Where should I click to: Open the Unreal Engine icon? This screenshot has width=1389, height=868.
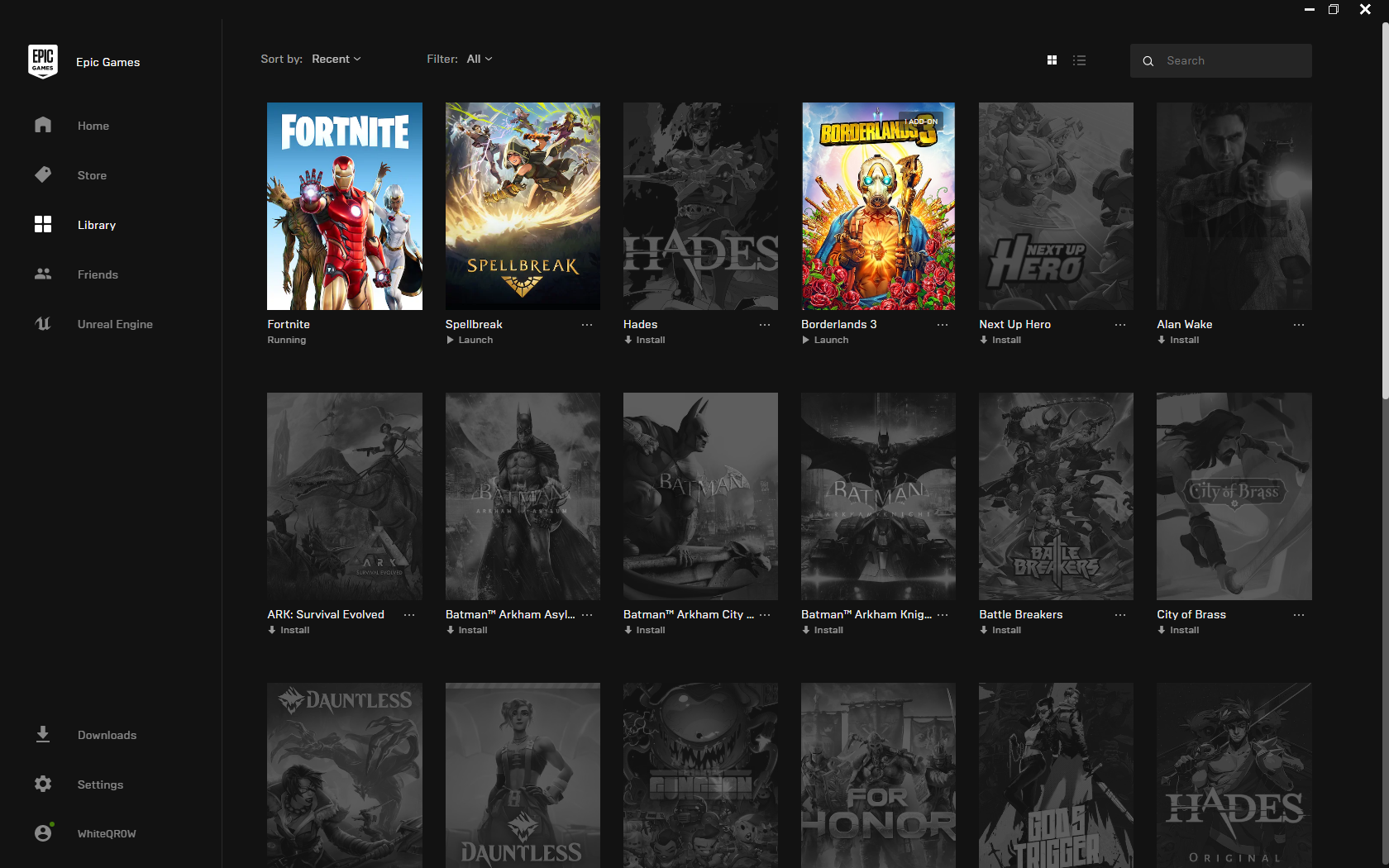(43, 323)
